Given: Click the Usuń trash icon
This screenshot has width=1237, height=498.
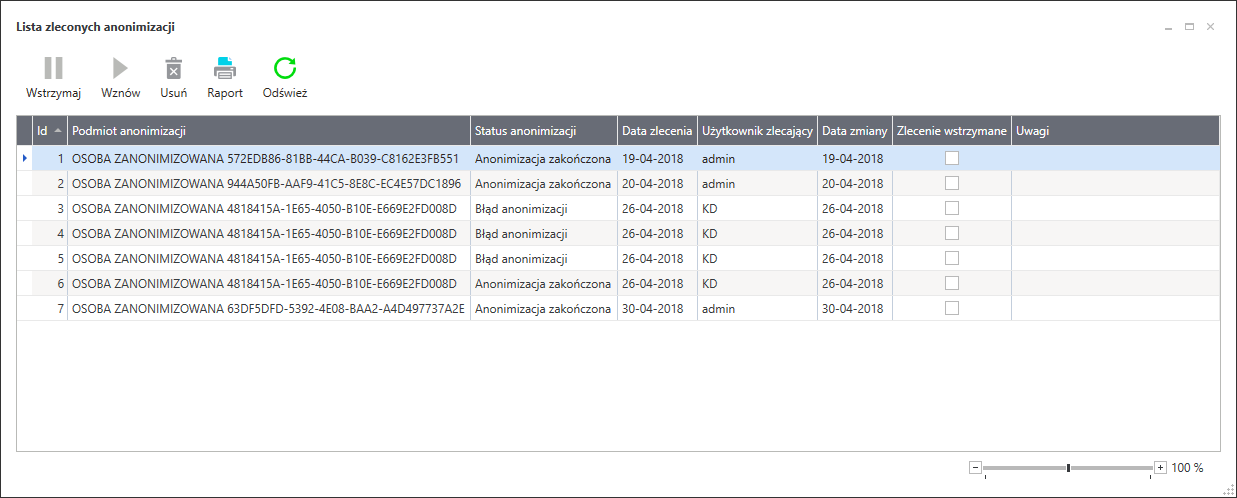Looking at the screenshot, I should pyautogui.click(x=174, y=68).
